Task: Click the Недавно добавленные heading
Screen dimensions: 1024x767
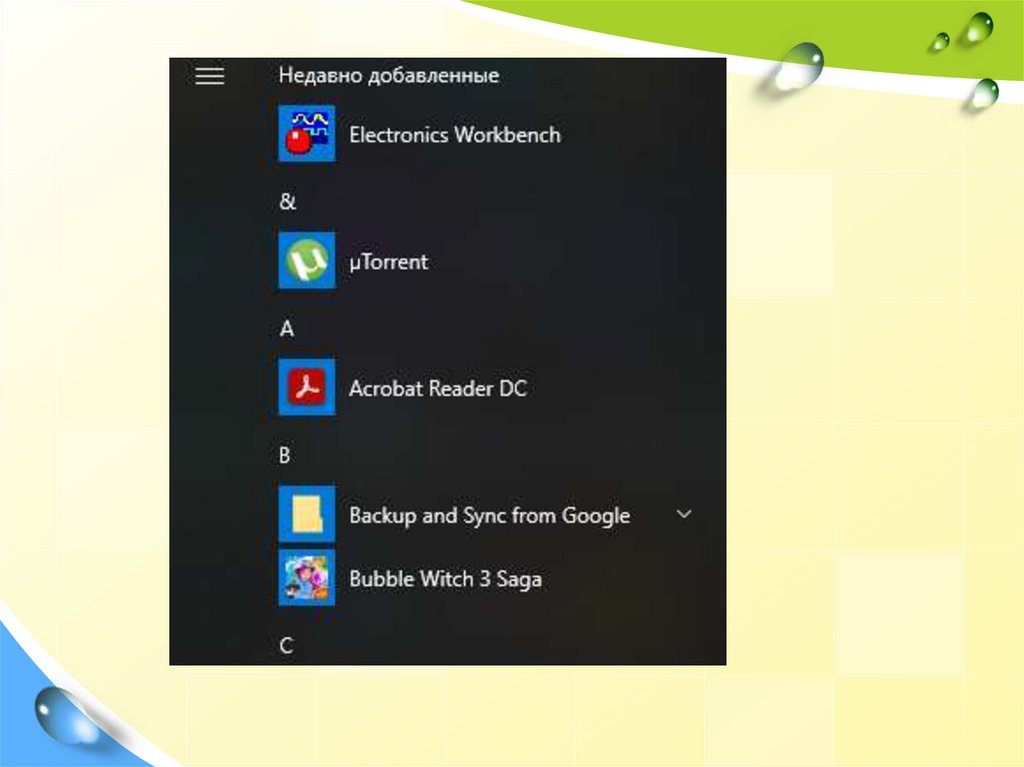Action: pyautogui.click(x=389, y=76)
